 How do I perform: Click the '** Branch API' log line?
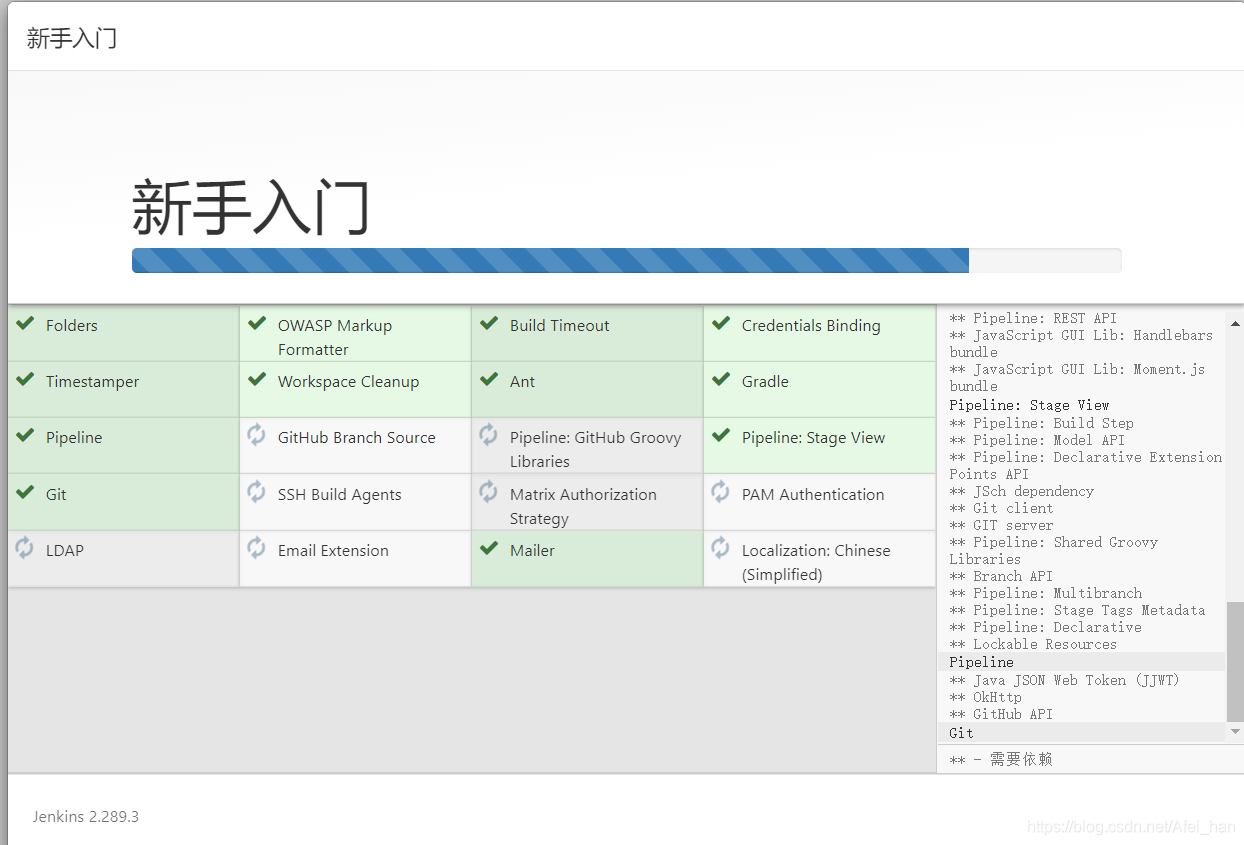(1001, 576)
